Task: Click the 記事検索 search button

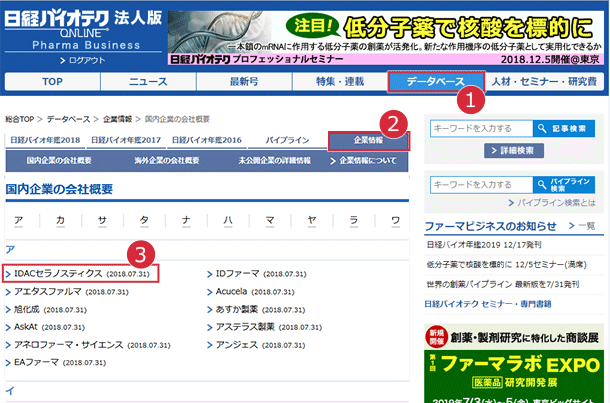Action: pos(564,129)
